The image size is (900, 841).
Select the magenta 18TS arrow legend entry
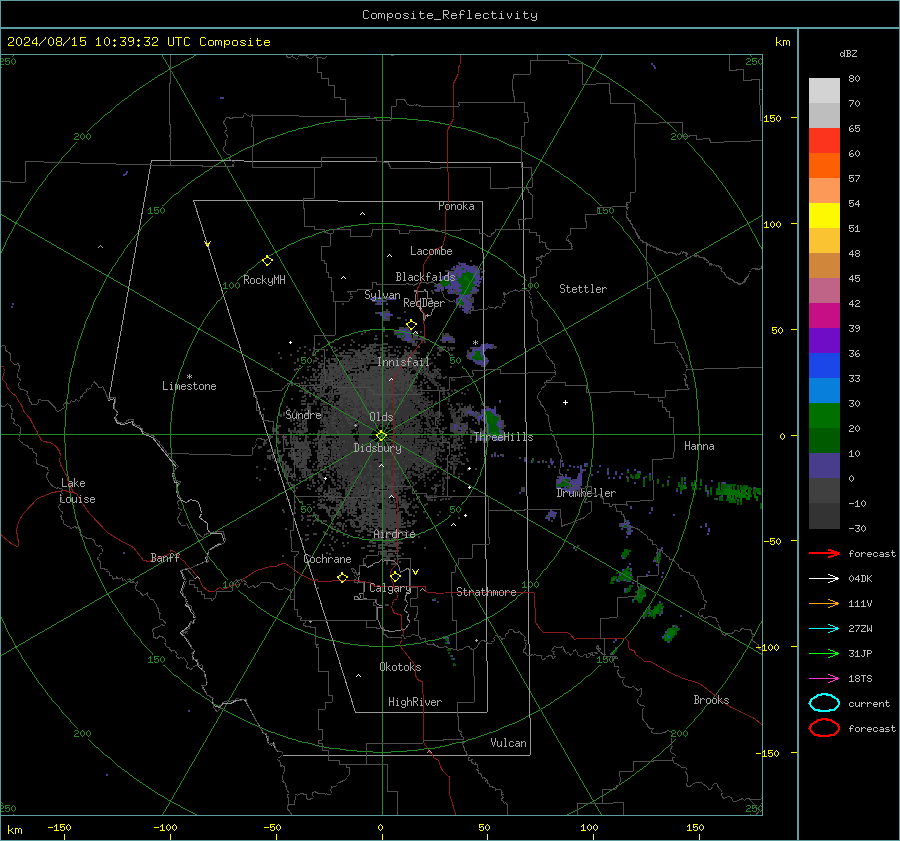point(824,679)
